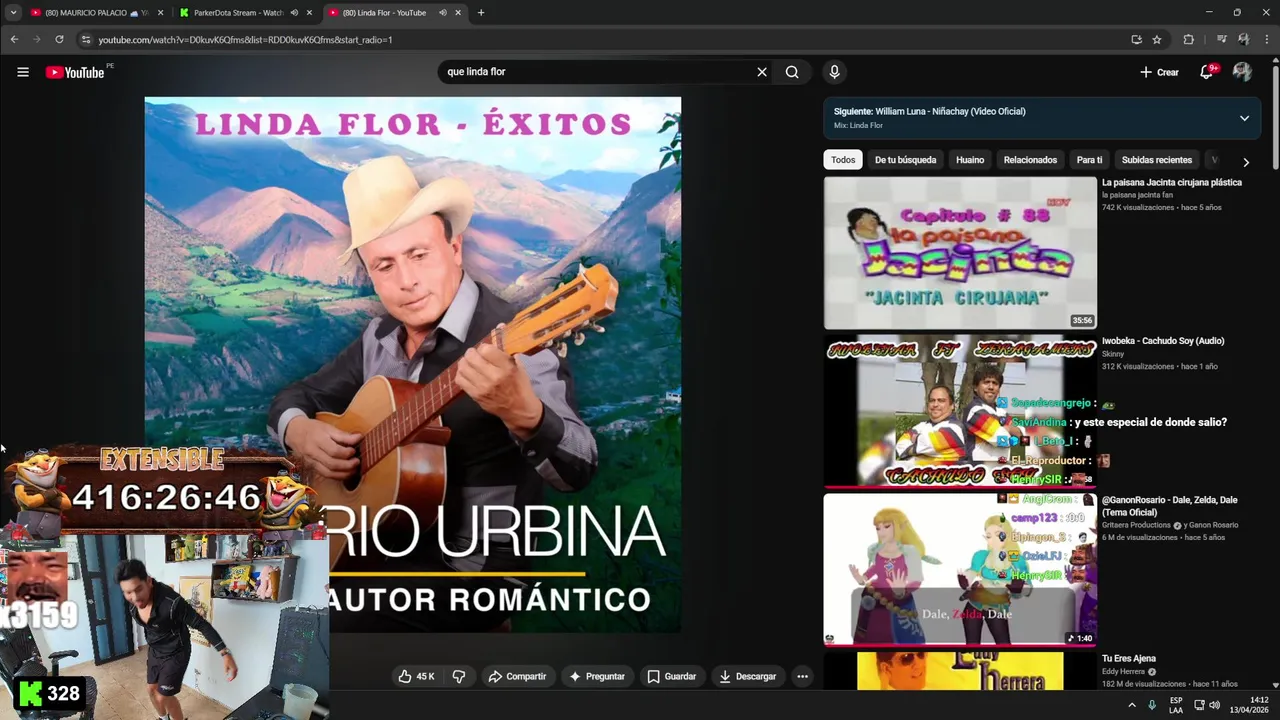Click the Cachudo Soy video thumbnail
This screenshot has width=1280, height=720.
[x=960, y=411]
